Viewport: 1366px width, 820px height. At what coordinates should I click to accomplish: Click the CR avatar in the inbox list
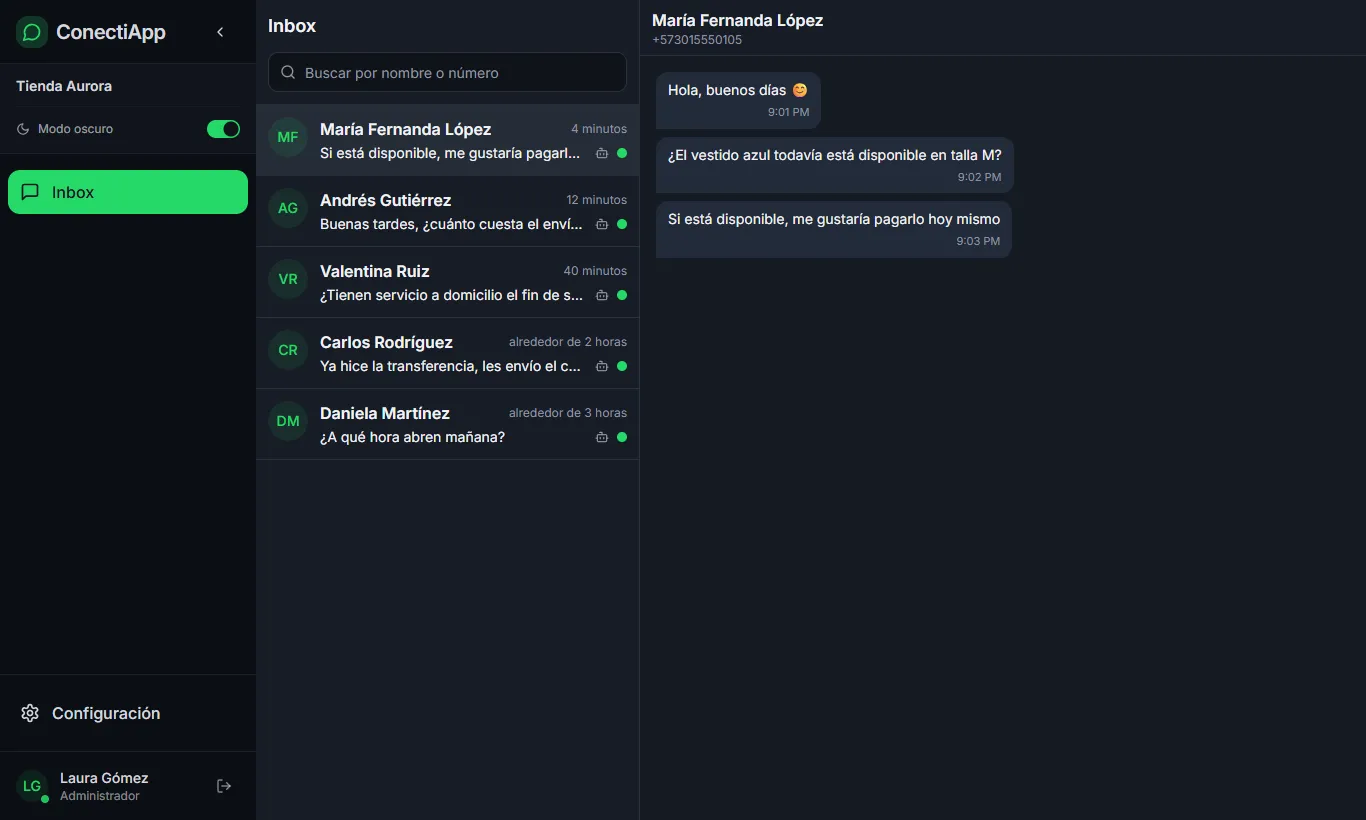point(288,350)
